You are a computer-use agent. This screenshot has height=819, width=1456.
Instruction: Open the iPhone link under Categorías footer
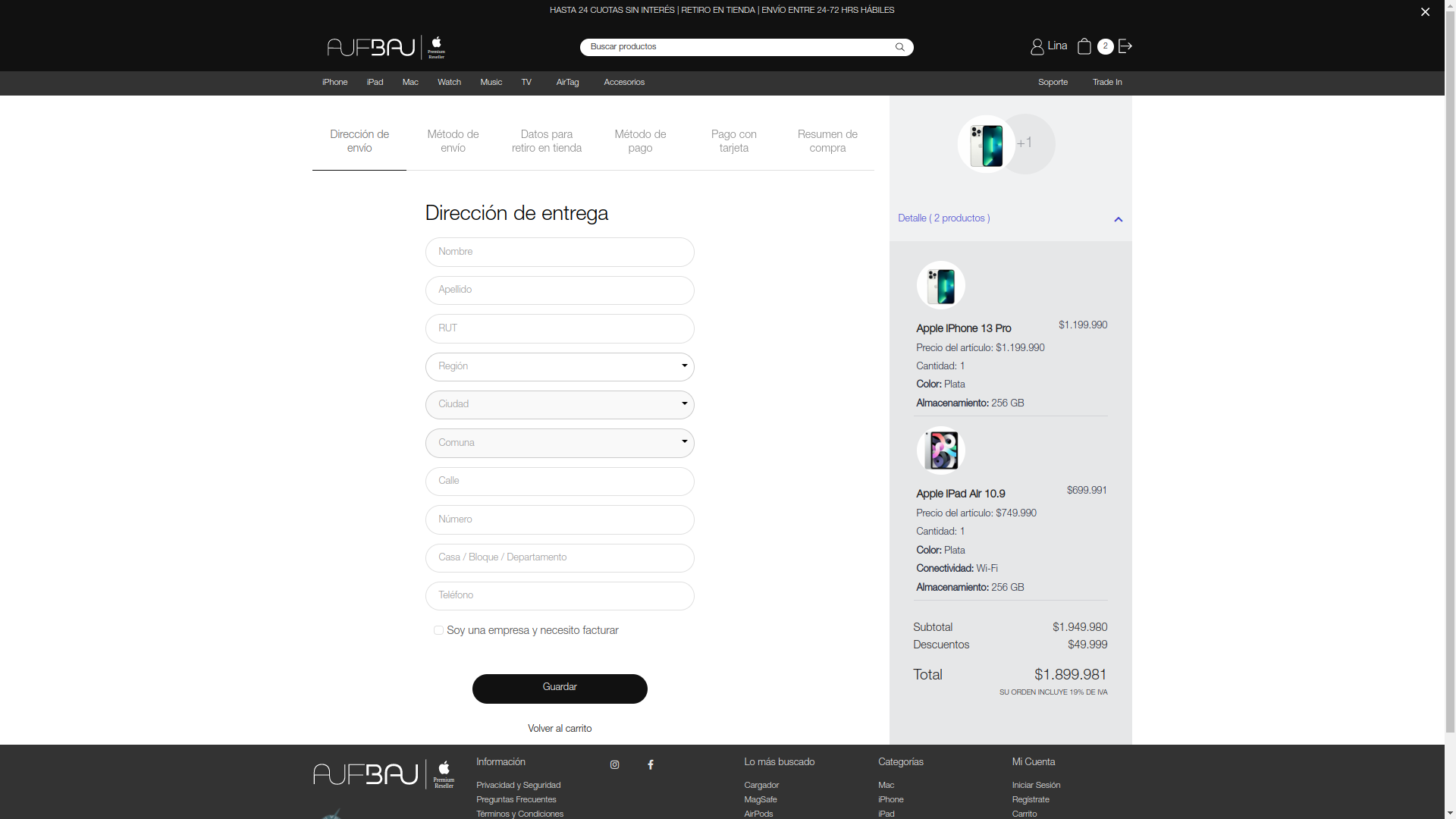(x=890, y=799)
